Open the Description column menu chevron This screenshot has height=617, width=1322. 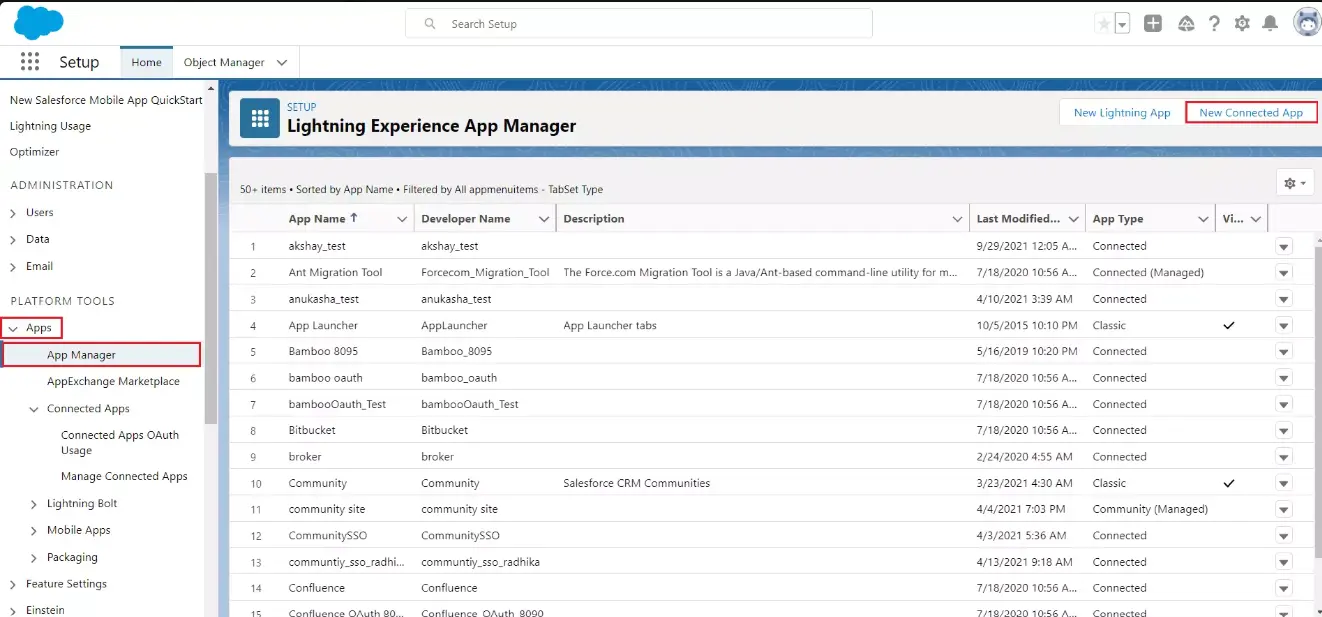pyautogui.click(x=958, y=219)
